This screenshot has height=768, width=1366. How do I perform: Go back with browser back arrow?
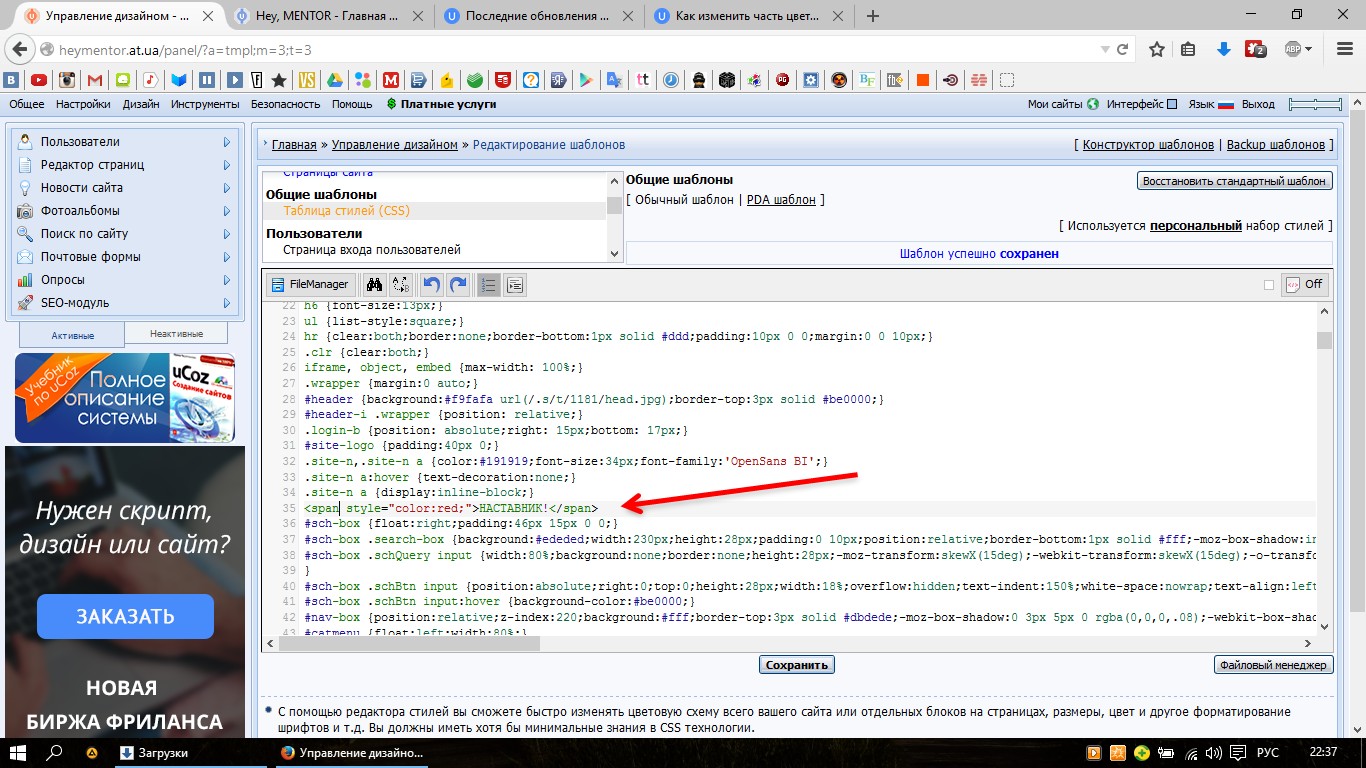coord(19,49)
